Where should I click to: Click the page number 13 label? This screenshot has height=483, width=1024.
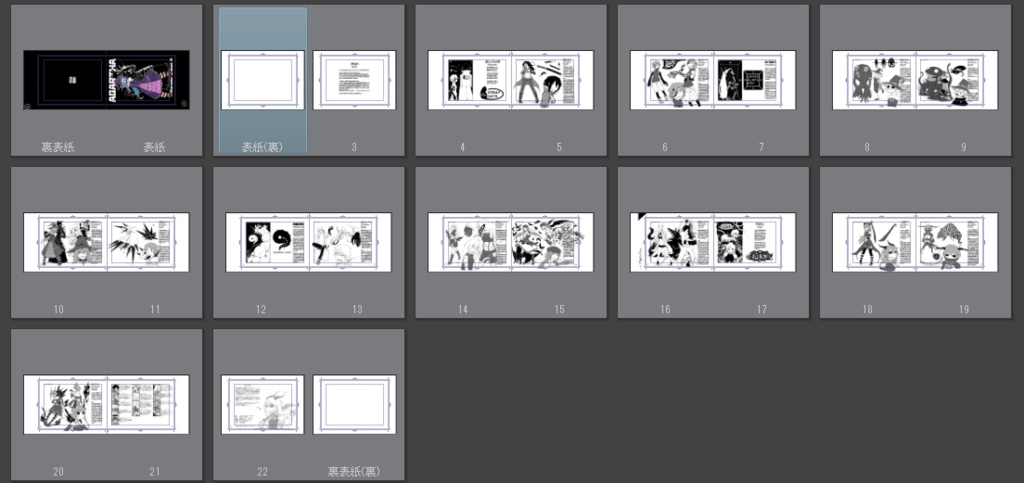(357, 309)
